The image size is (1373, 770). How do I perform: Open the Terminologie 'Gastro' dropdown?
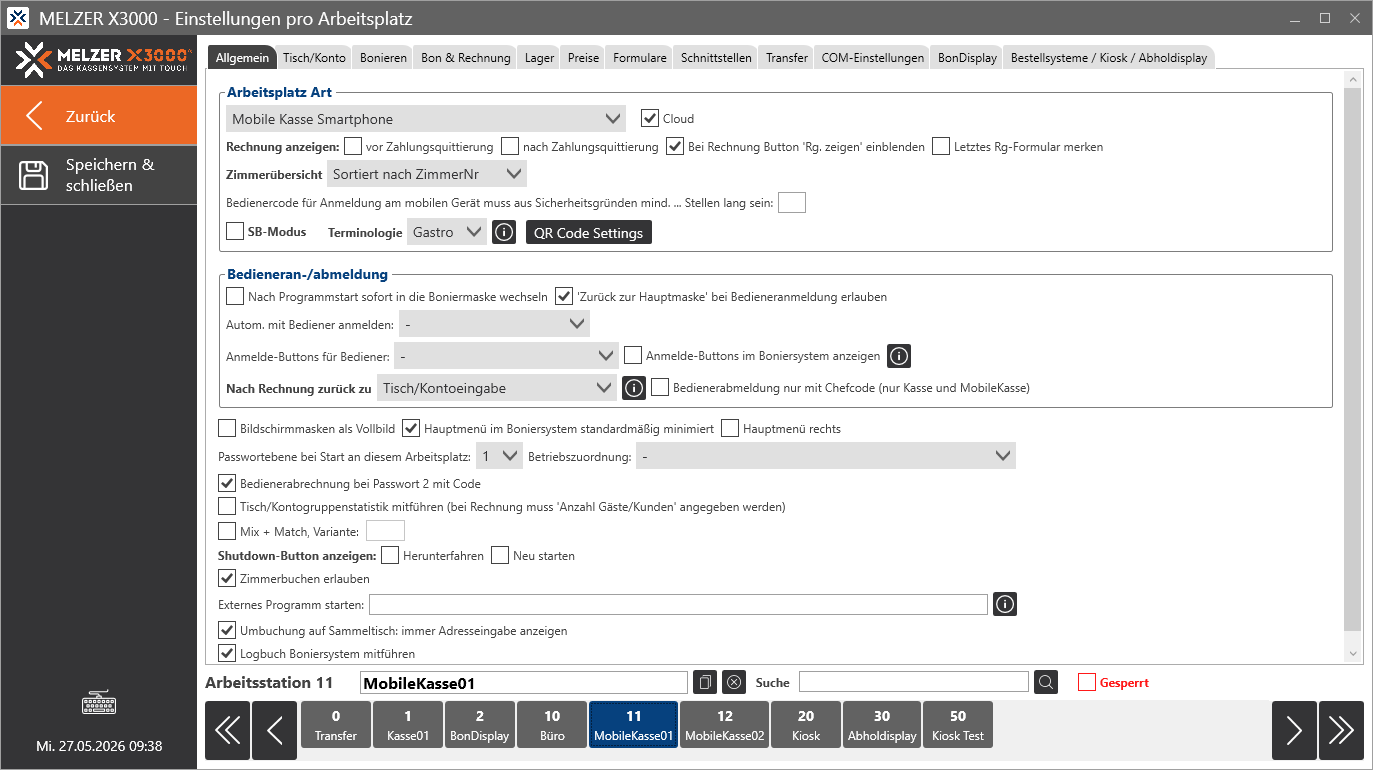coord(447,232)
